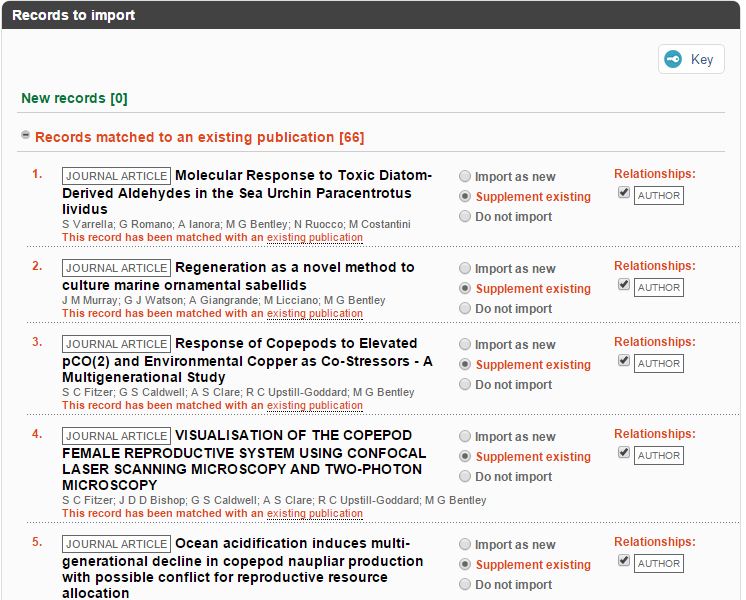The height and width of the screenshot is (600, 746).
Task: Click JOURNAL ARTICLE tag on record 3
Action: click(x=116, y=344)
